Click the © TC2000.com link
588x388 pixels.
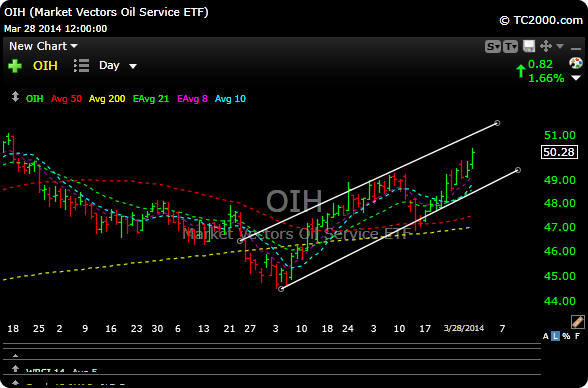(541, 20)
